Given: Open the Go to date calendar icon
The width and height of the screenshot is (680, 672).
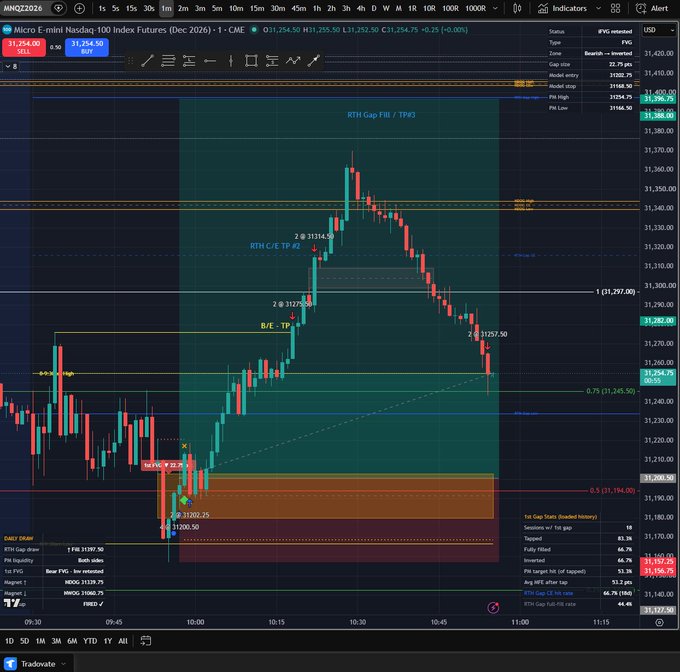Looking at the screenshot, I should click(146, 641).
